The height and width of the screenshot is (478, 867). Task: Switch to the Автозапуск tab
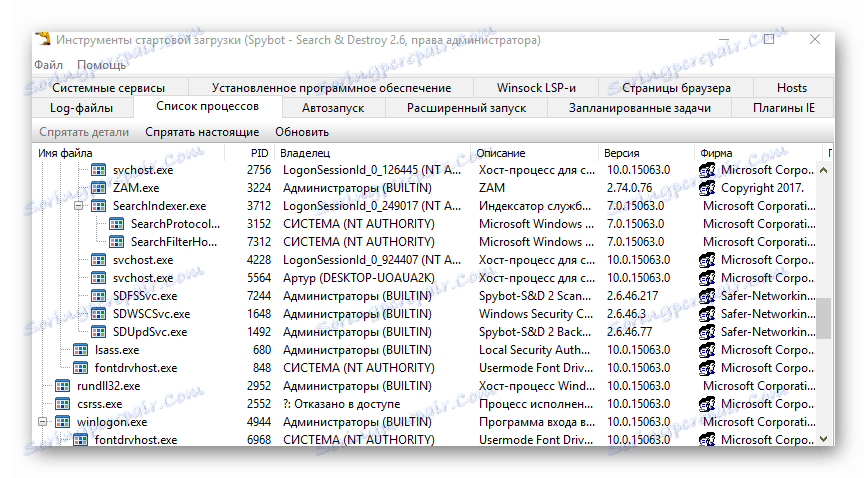click(333, 108)
